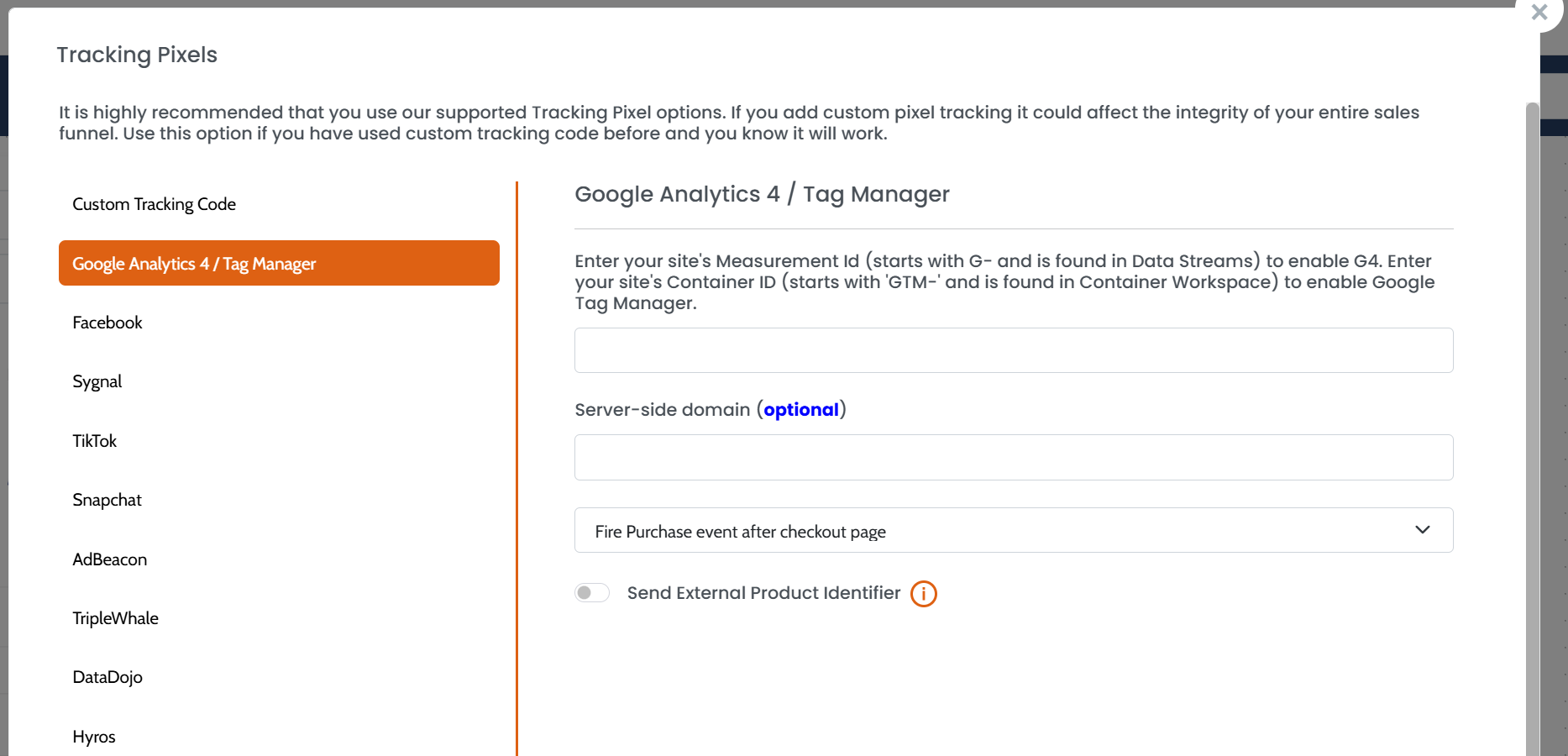This screenshot has width=1568, height=756.
Task: Open the Facebook pixel settings
Action: point(108,323)
